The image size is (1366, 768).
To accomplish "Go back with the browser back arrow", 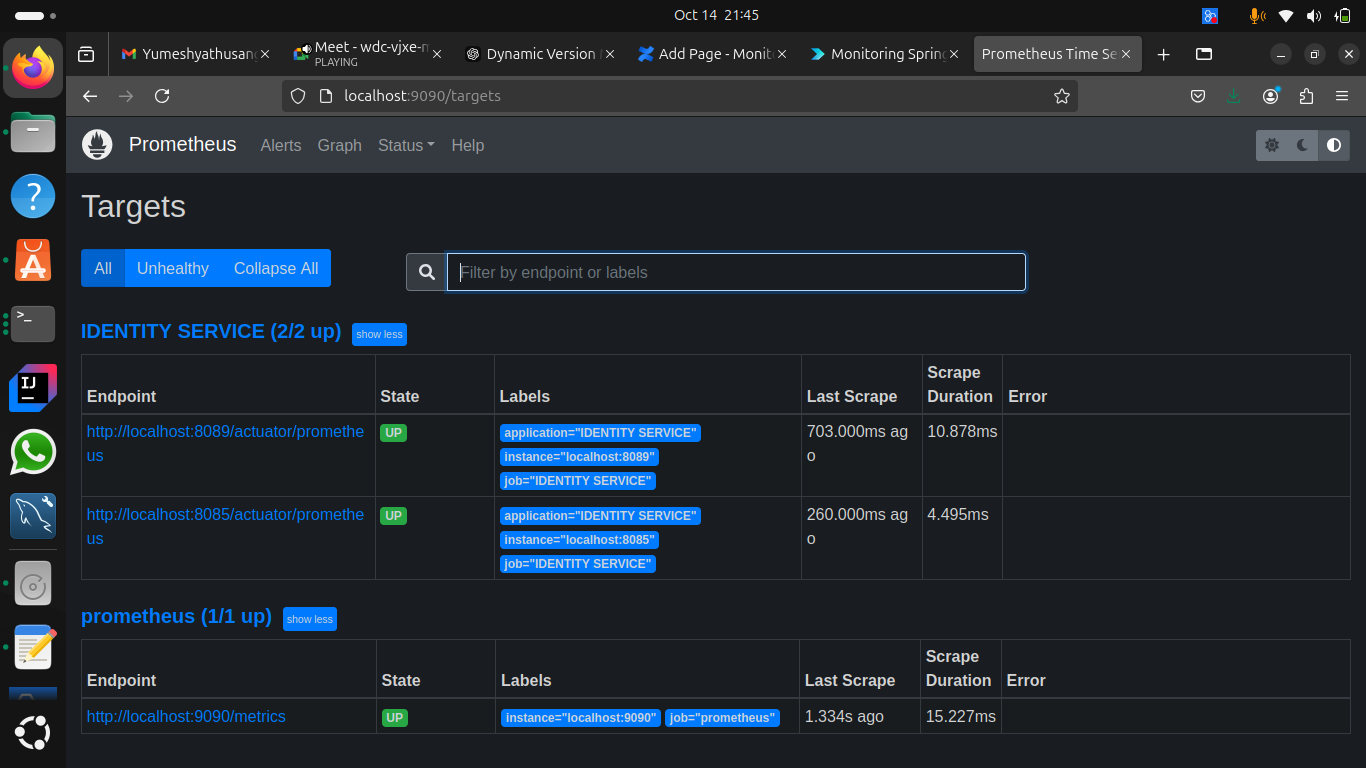I will pos(90,96).
